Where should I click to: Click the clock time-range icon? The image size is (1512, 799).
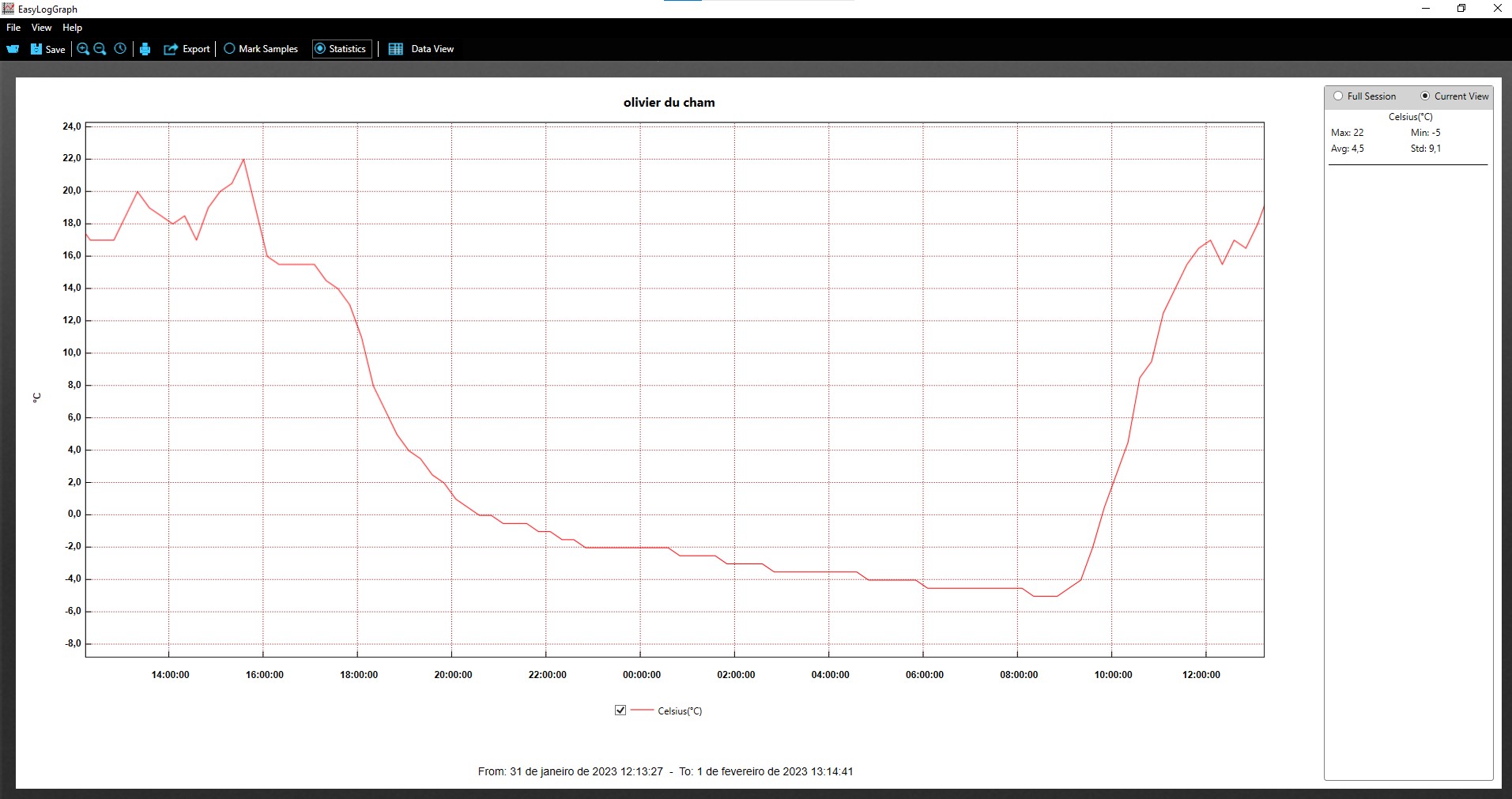(x=120, y=49)
